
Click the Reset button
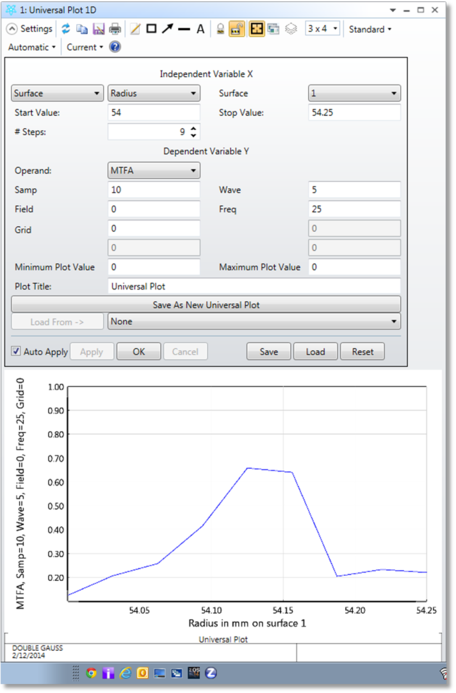363,352
